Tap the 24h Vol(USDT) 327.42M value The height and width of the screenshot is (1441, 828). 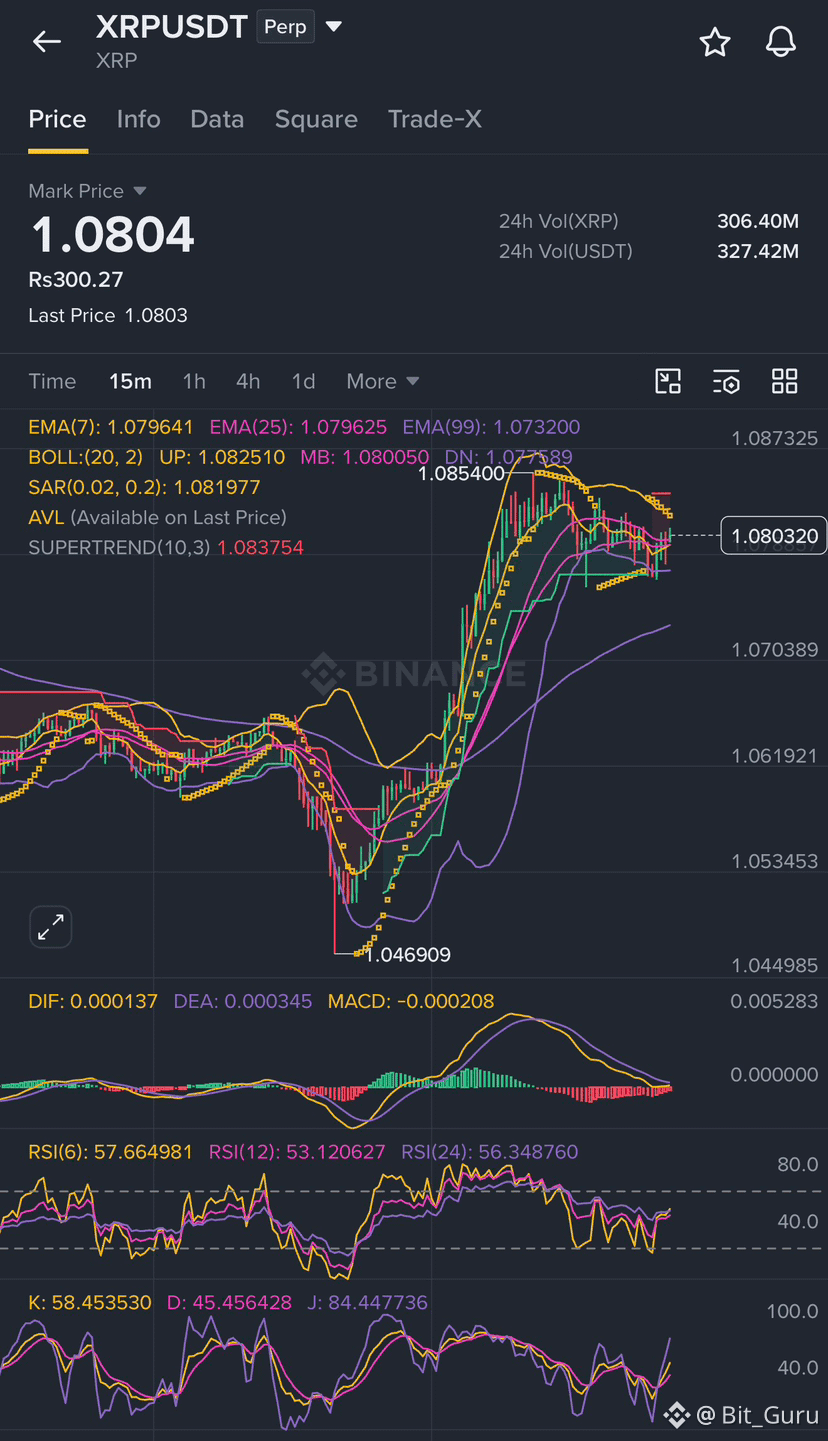[x=758, y=251]
